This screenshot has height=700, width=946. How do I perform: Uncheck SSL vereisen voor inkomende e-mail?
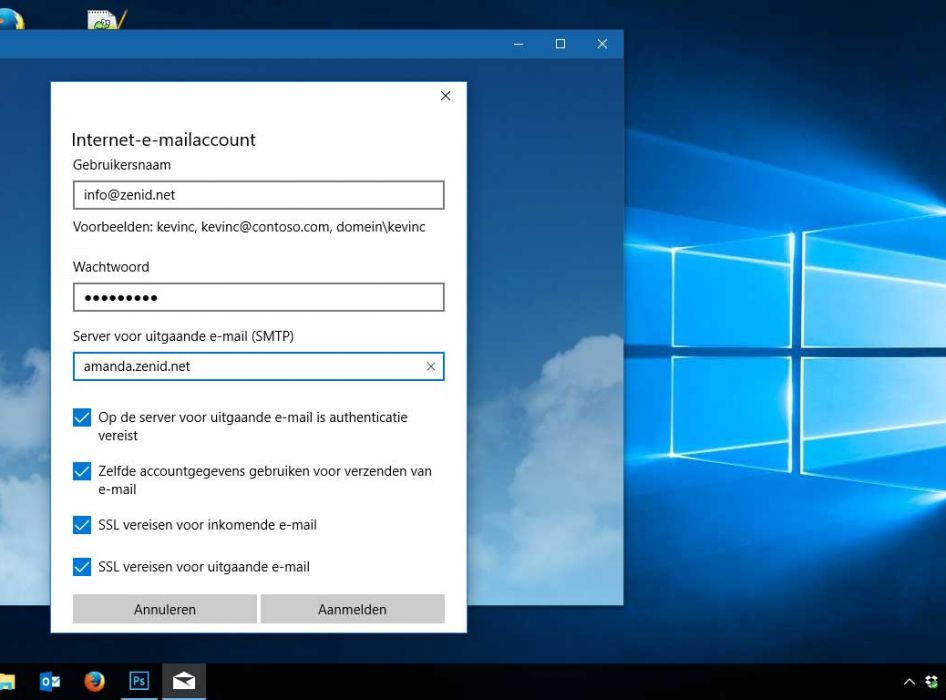(82, 525)
